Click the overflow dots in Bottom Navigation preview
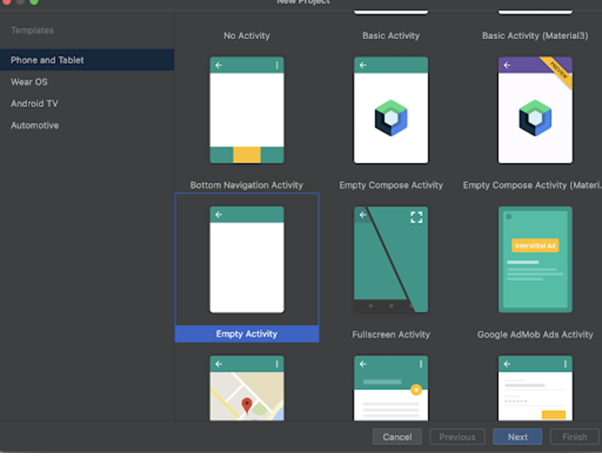Image resolution: width=602 pixels, height=457 pixels. [277, 65]
